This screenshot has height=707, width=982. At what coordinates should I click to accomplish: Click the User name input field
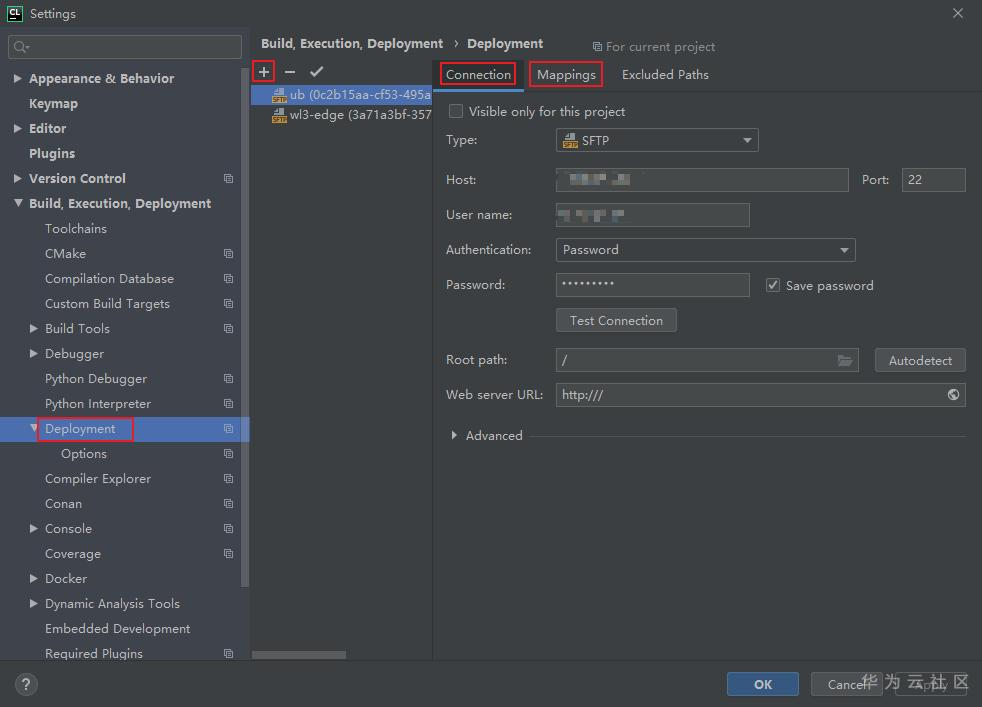click(653, 215)
